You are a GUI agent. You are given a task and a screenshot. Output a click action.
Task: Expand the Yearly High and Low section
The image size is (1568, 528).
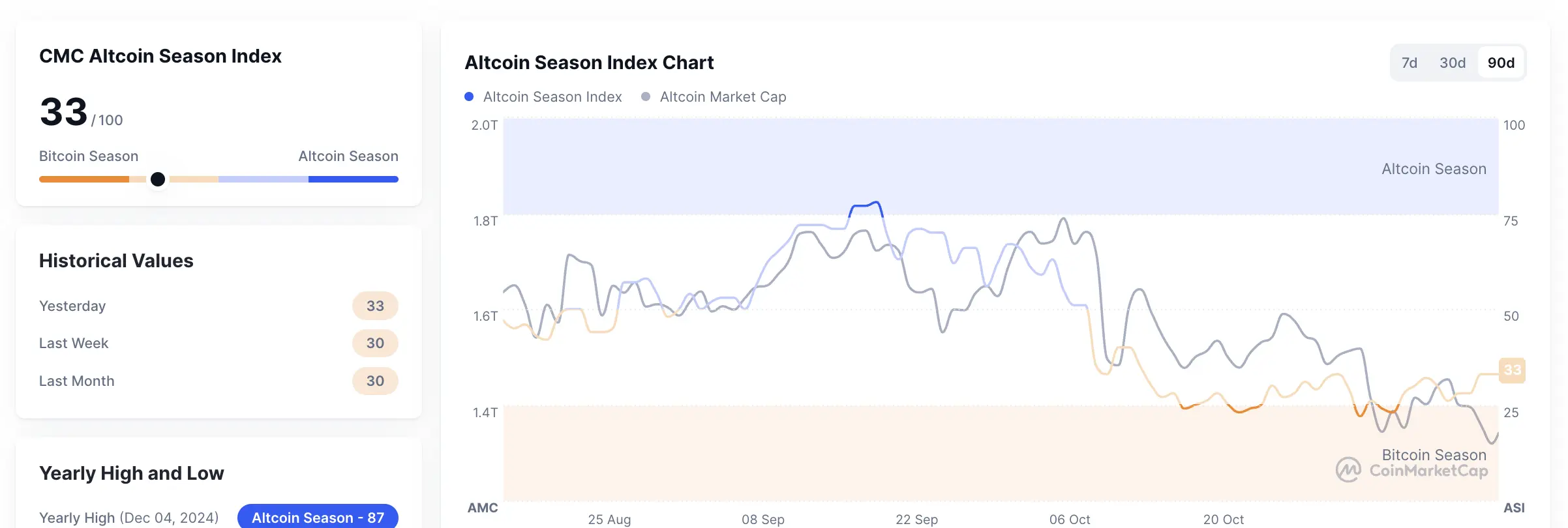[x=132, y=473]
